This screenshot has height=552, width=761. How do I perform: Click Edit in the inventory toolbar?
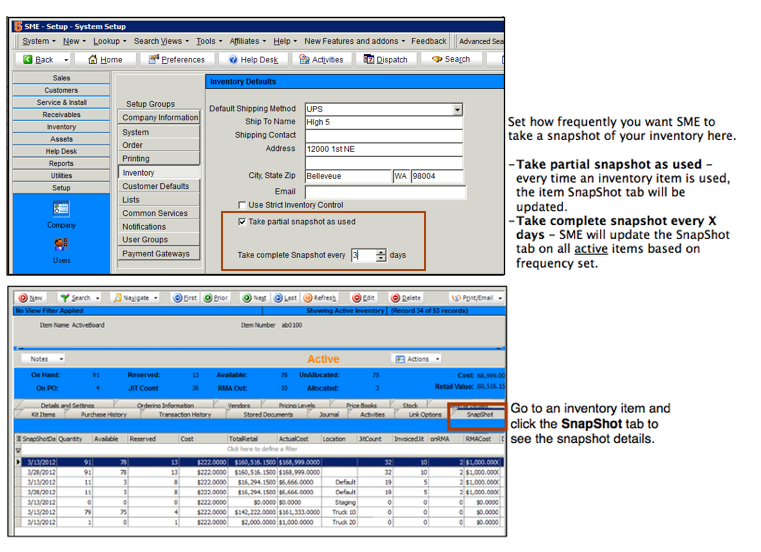(364, 298)
